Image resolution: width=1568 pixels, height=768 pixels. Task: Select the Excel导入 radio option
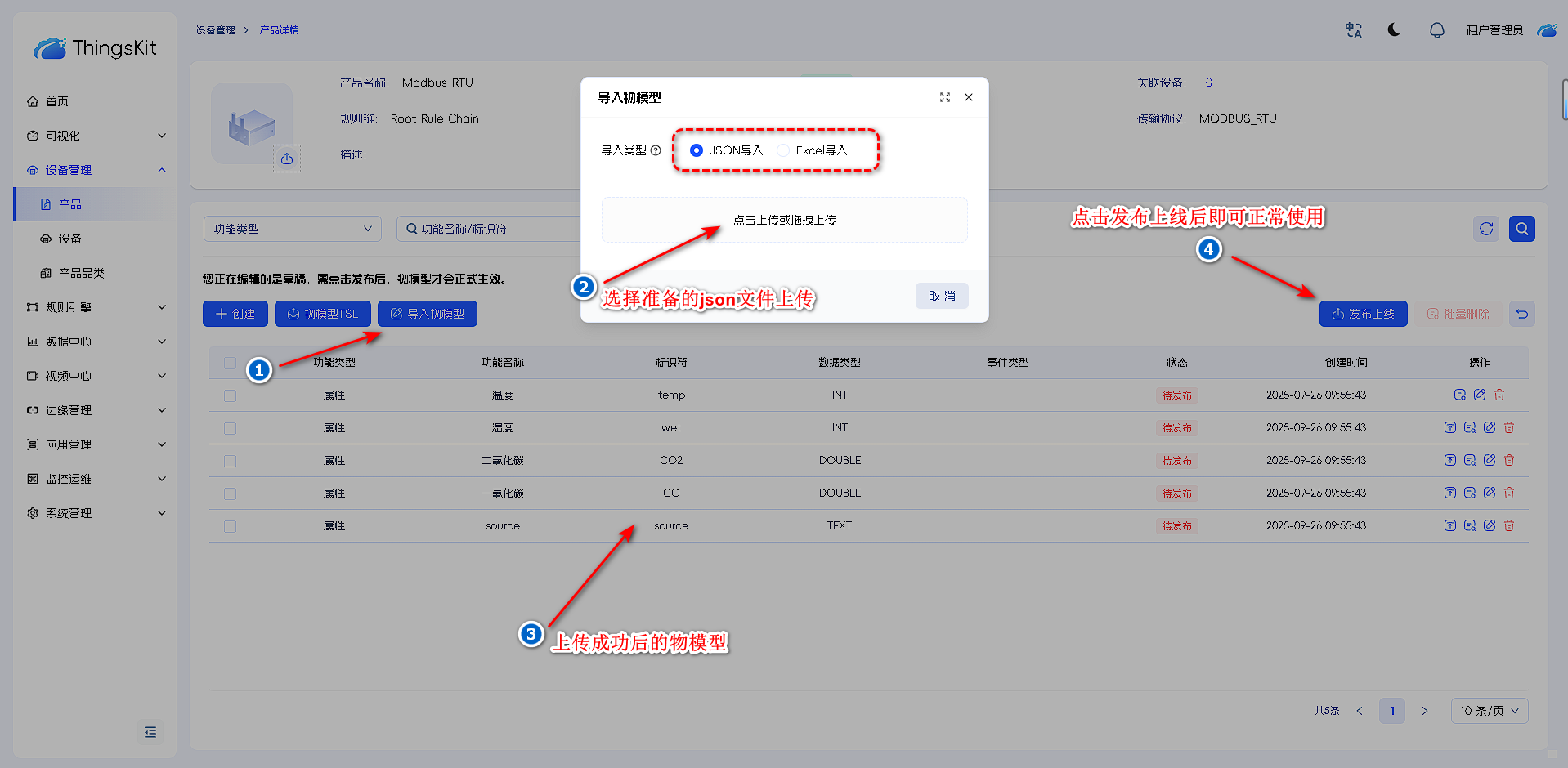(784, 150)
